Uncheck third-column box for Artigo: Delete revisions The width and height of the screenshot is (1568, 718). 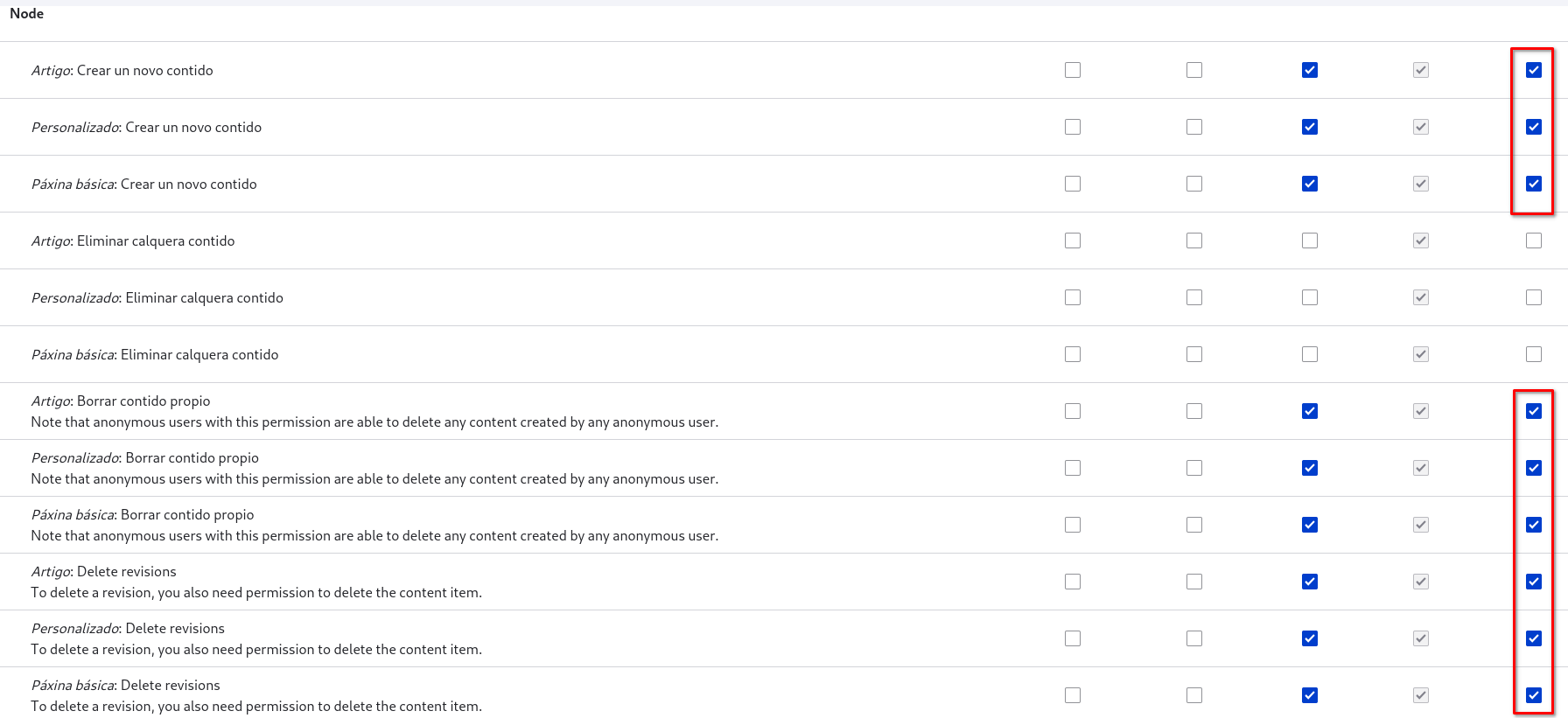pyautogui.click(x=1309, y=582)
